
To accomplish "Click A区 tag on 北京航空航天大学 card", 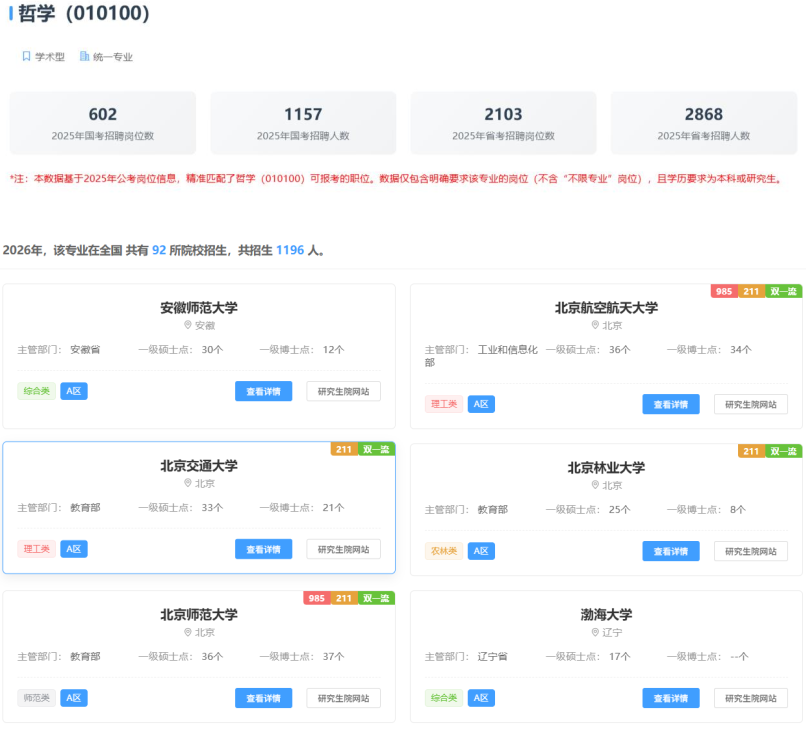I will tap(481, 404).
